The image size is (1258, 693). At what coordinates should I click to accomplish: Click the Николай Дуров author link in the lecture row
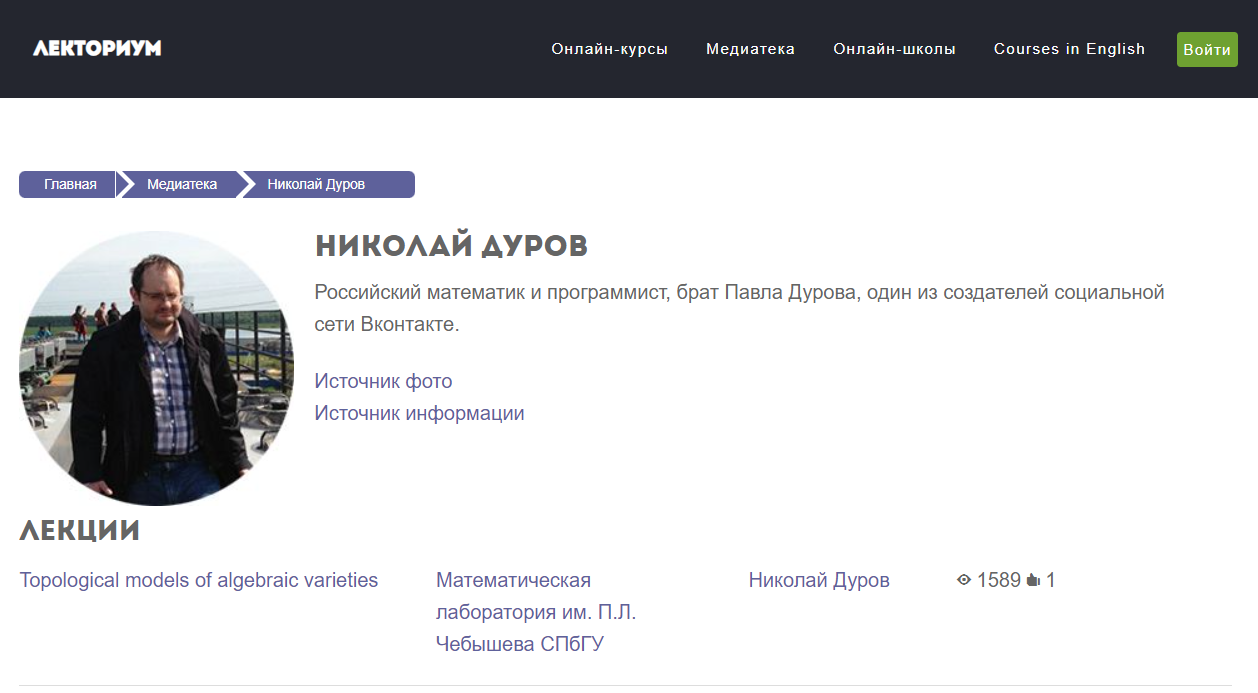pos(819,579)
